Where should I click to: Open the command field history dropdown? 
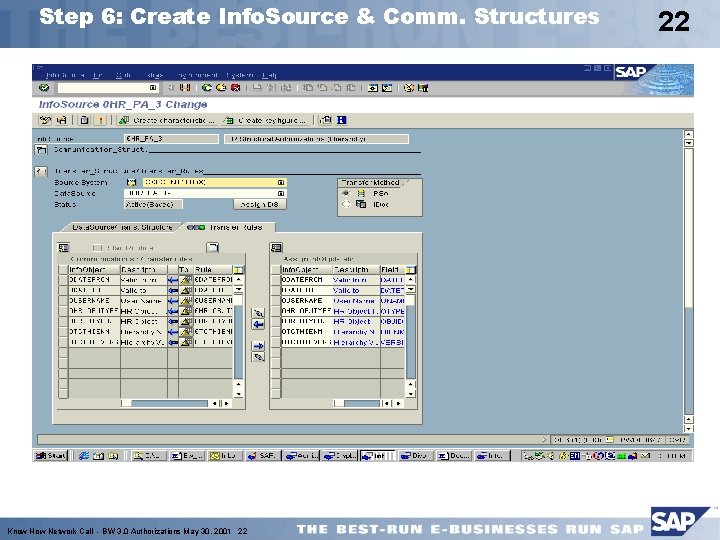coord(153,87)
